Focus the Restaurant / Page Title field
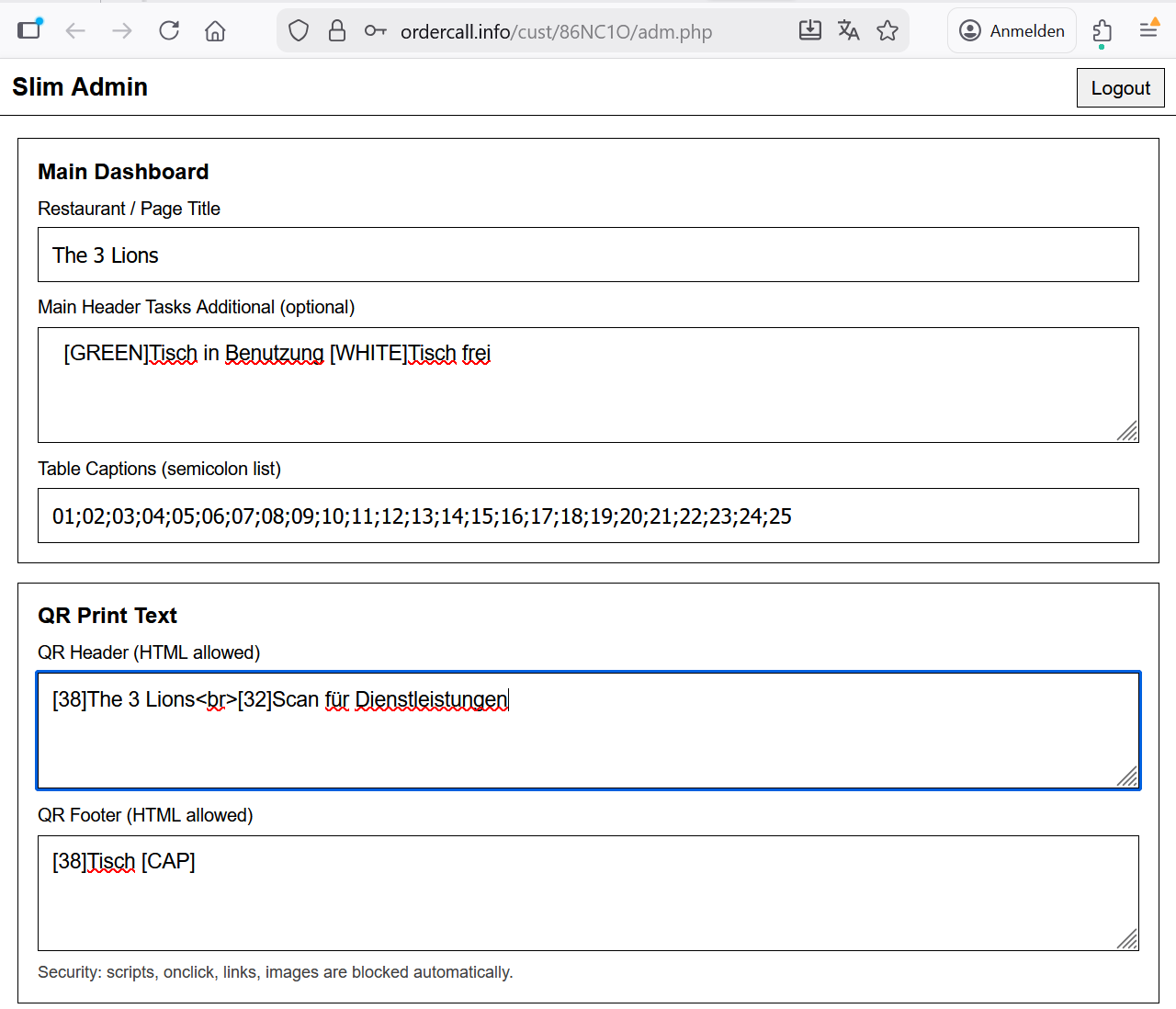Screen dimensions: 1176x1009 coord(588,255)
